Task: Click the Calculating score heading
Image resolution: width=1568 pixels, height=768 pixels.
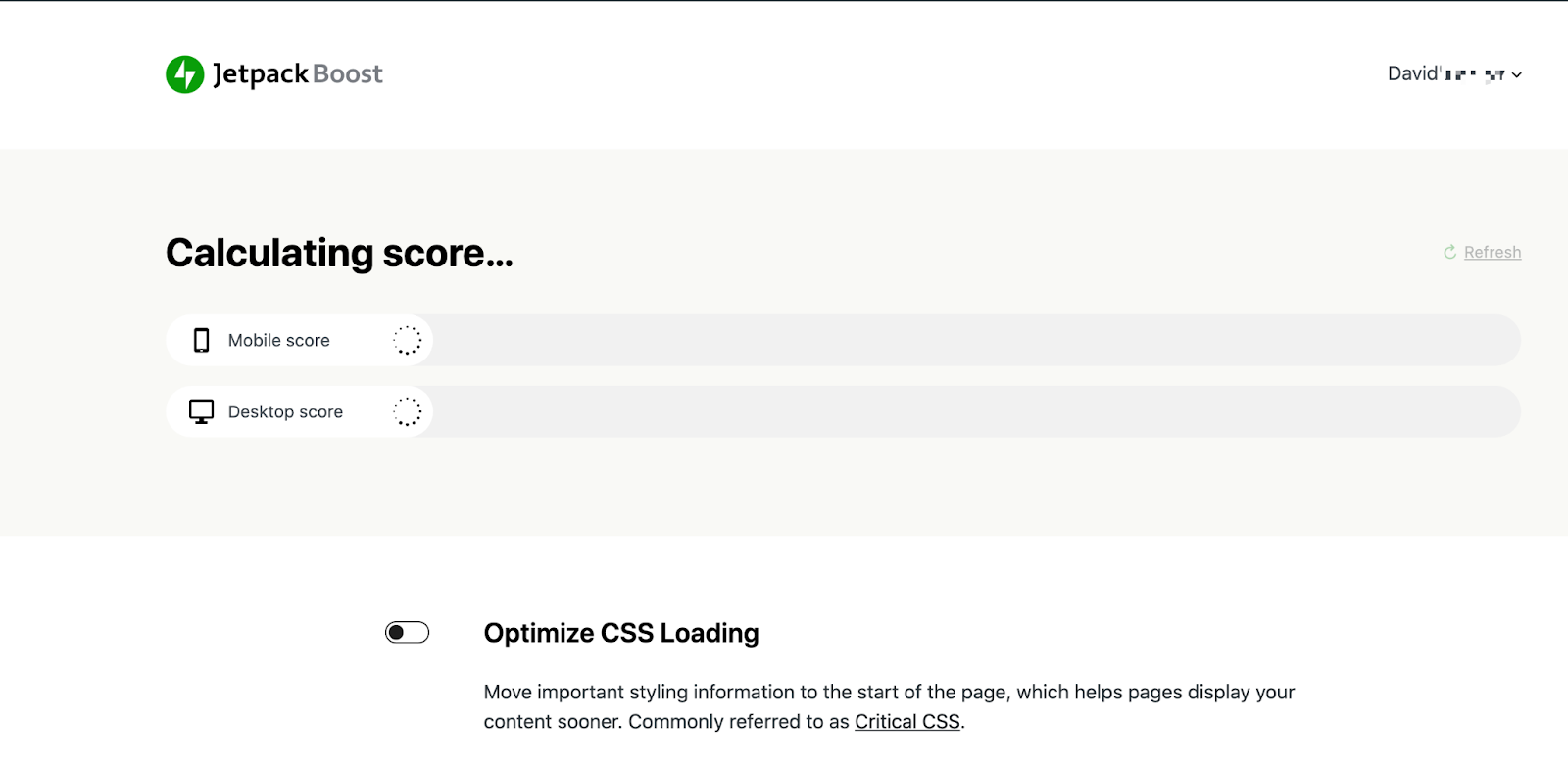Action: point(339,253)
